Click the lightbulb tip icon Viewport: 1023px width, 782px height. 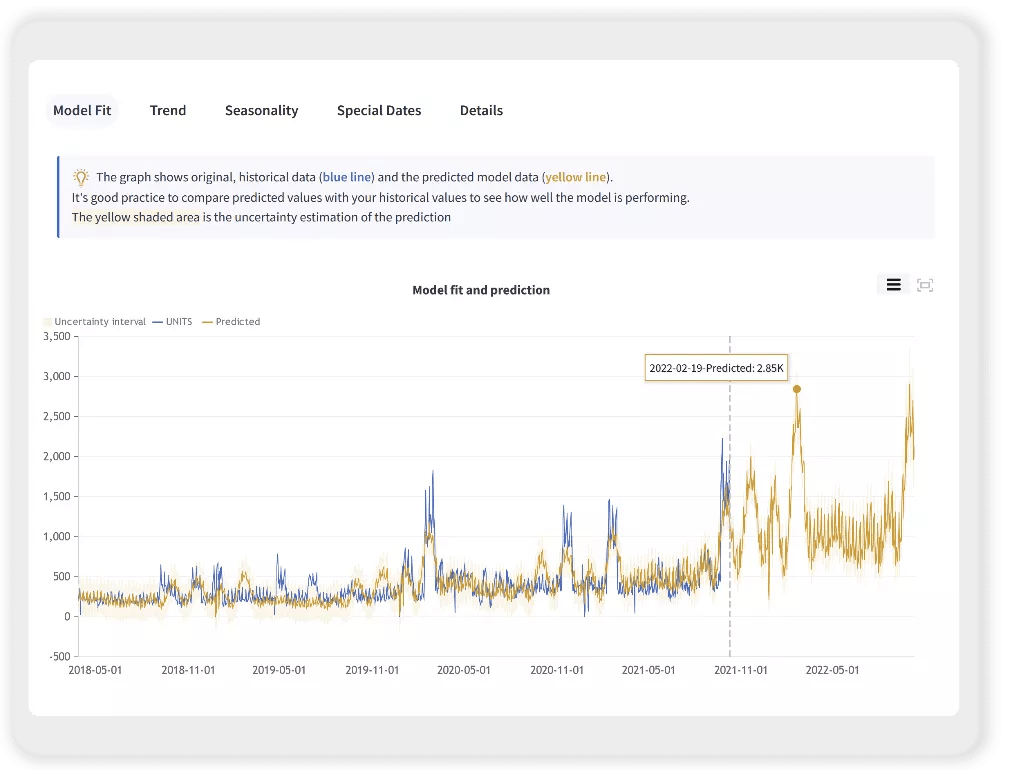79,176
